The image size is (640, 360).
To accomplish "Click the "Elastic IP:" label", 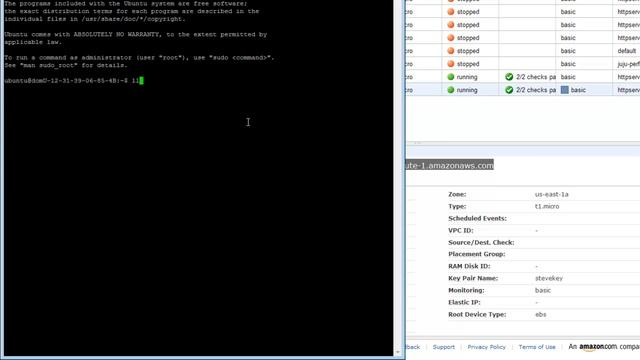I will pos(464,302).
